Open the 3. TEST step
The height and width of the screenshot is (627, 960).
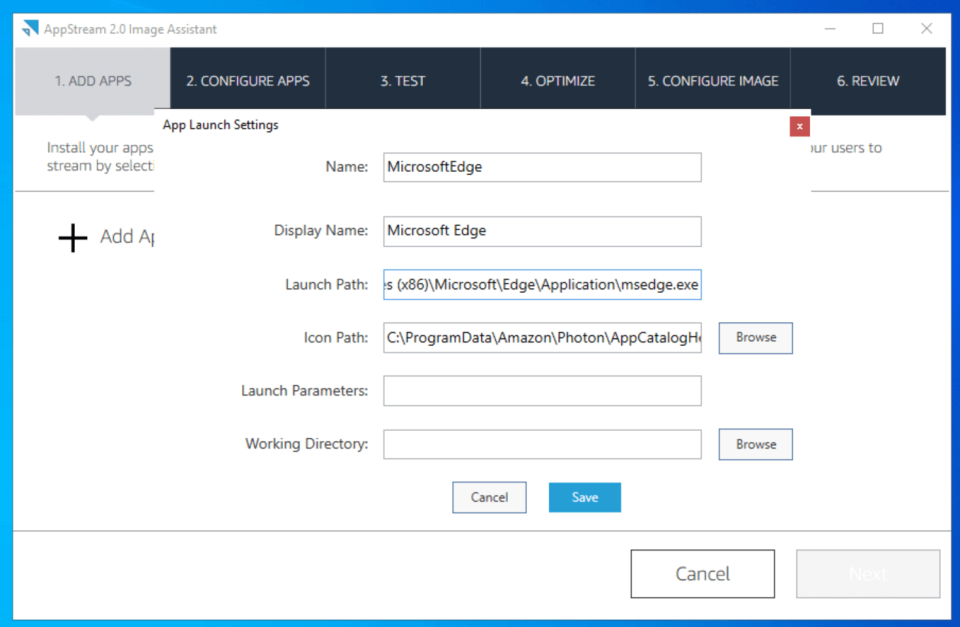point(403,80)
